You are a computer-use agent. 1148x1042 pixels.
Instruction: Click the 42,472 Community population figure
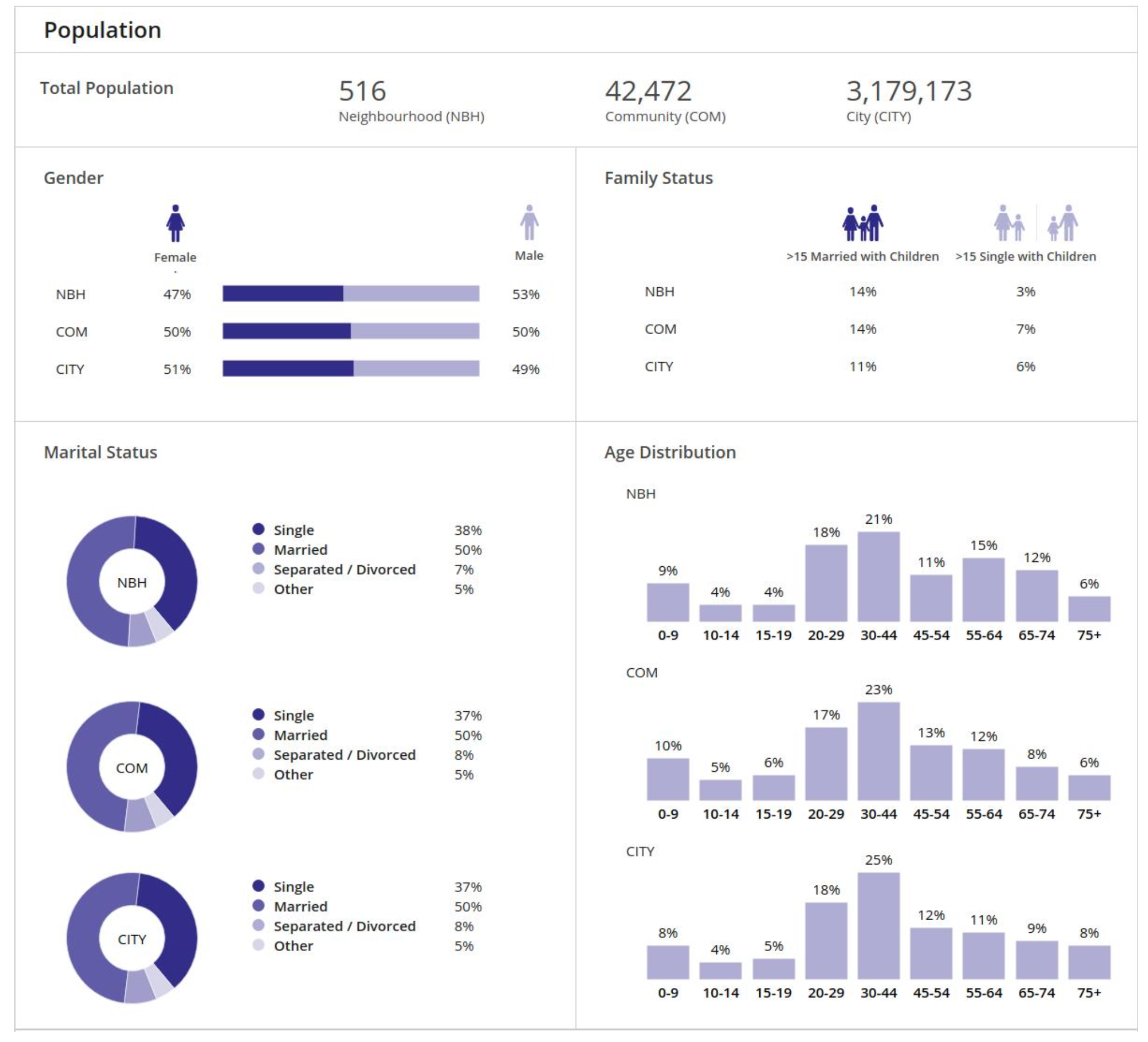[x=648, y=91]
